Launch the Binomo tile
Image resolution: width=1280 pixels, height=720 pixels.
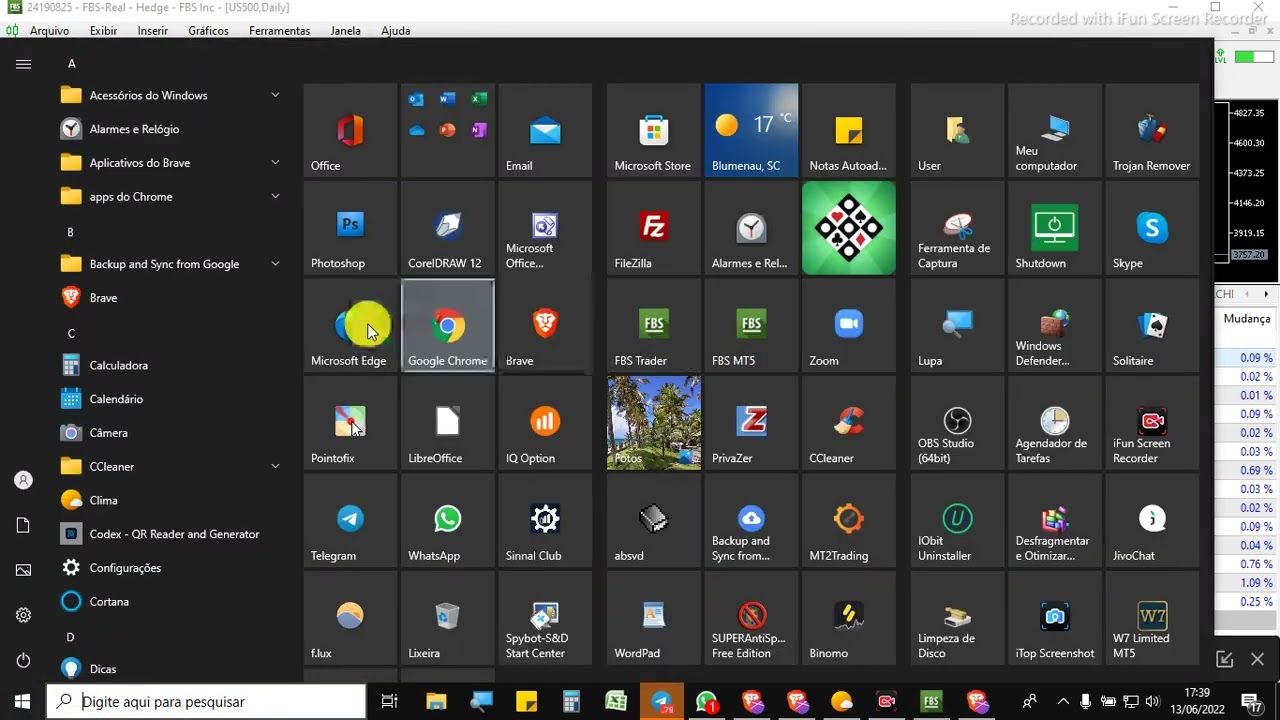[849, 618]
